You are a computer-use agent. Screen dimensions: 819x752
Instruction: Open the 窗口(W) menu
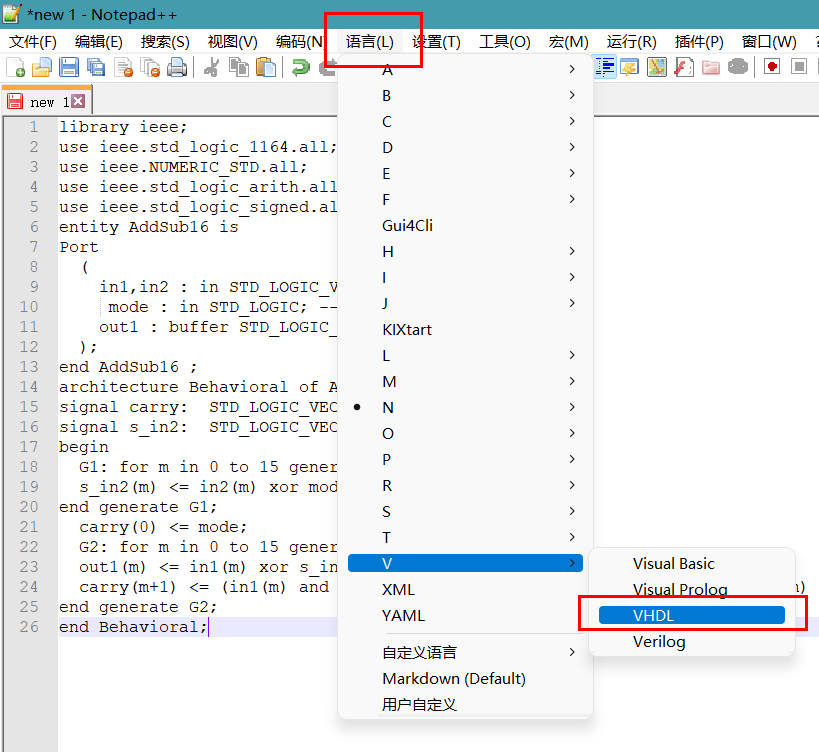click(769, 42)
